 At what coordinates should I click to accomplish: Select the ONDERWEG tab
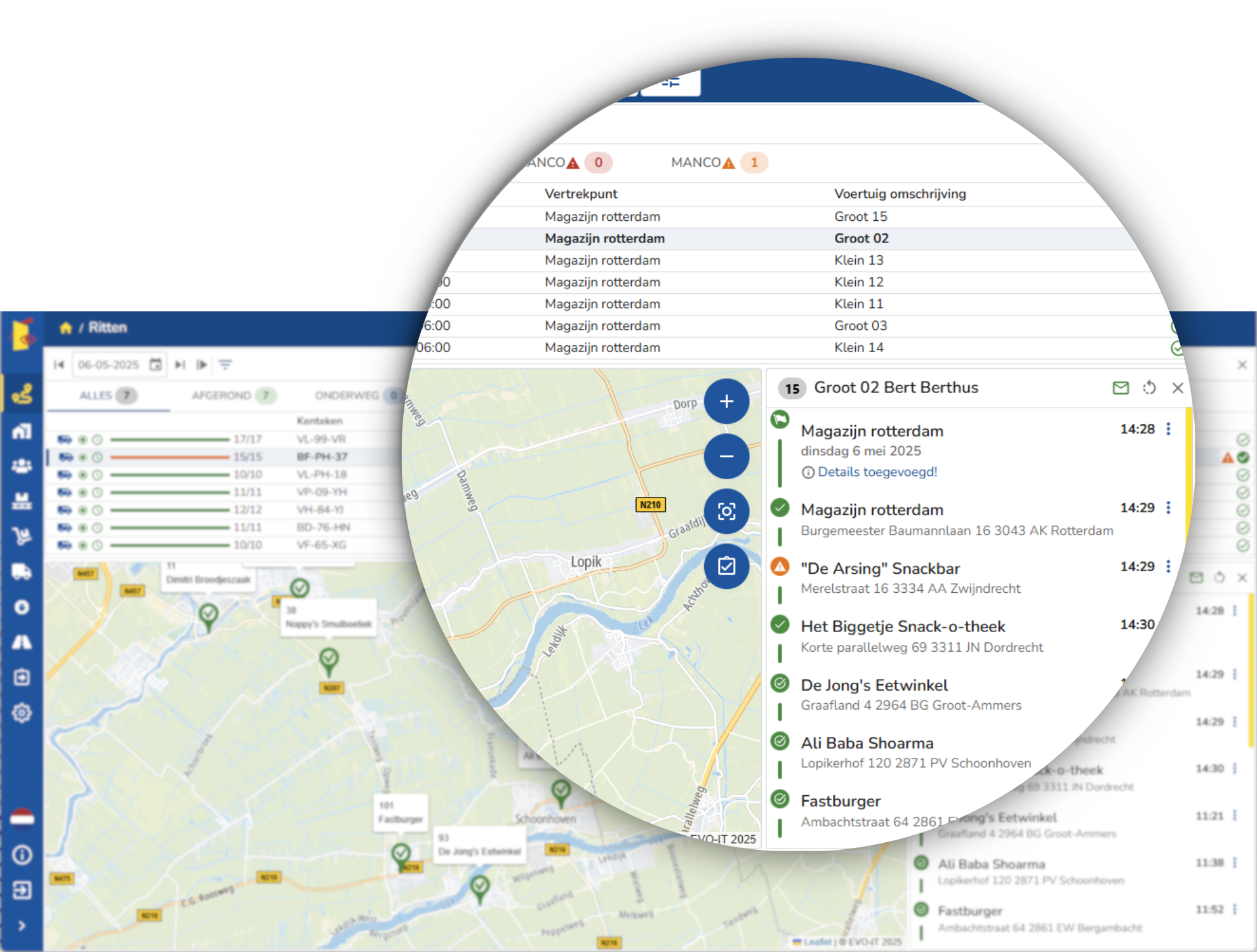tap(359, 395)
